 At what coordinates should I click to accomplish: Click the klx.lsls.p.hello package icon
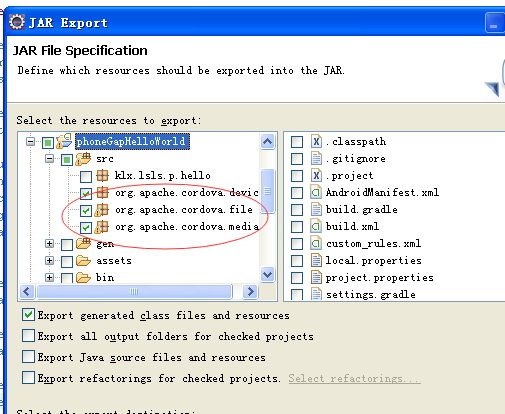point(102,175)
